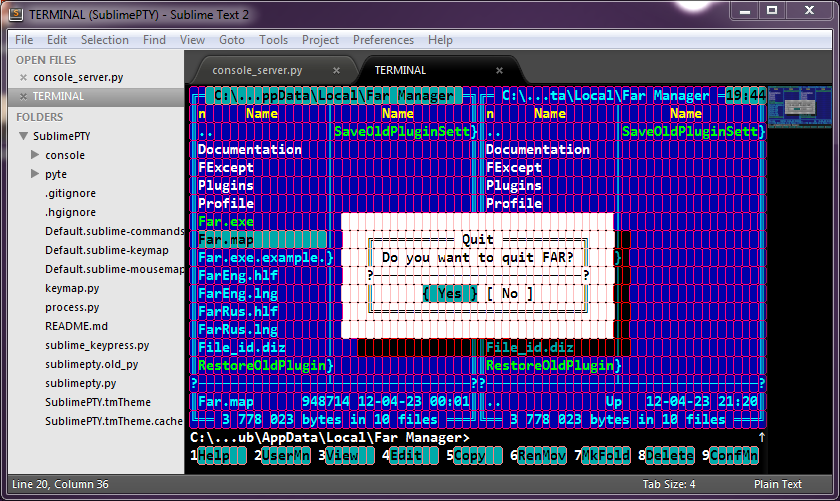Switch to the TERMINAL tab

tap(400, 70)
